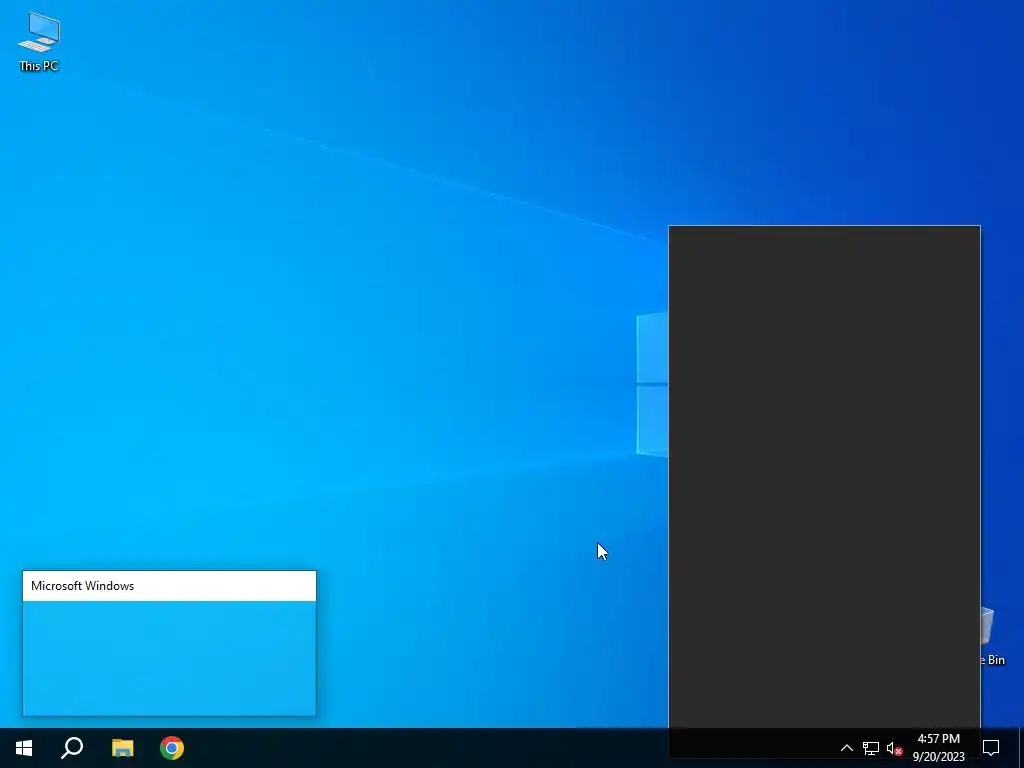Open the Windows Start menu
This screenshot has width=1024, height=768.
coord(24,748)
